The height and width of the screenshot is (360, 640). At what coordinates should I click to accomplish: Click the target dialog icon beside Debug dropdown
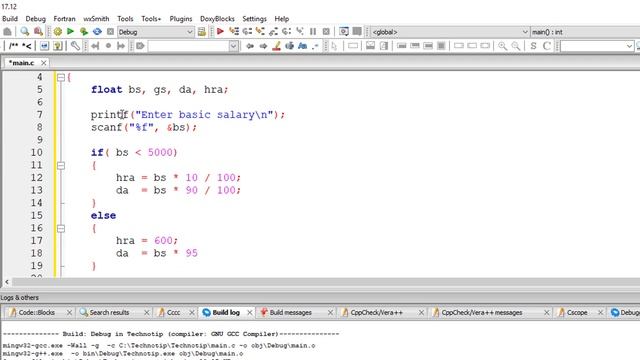tap(202, 32)
